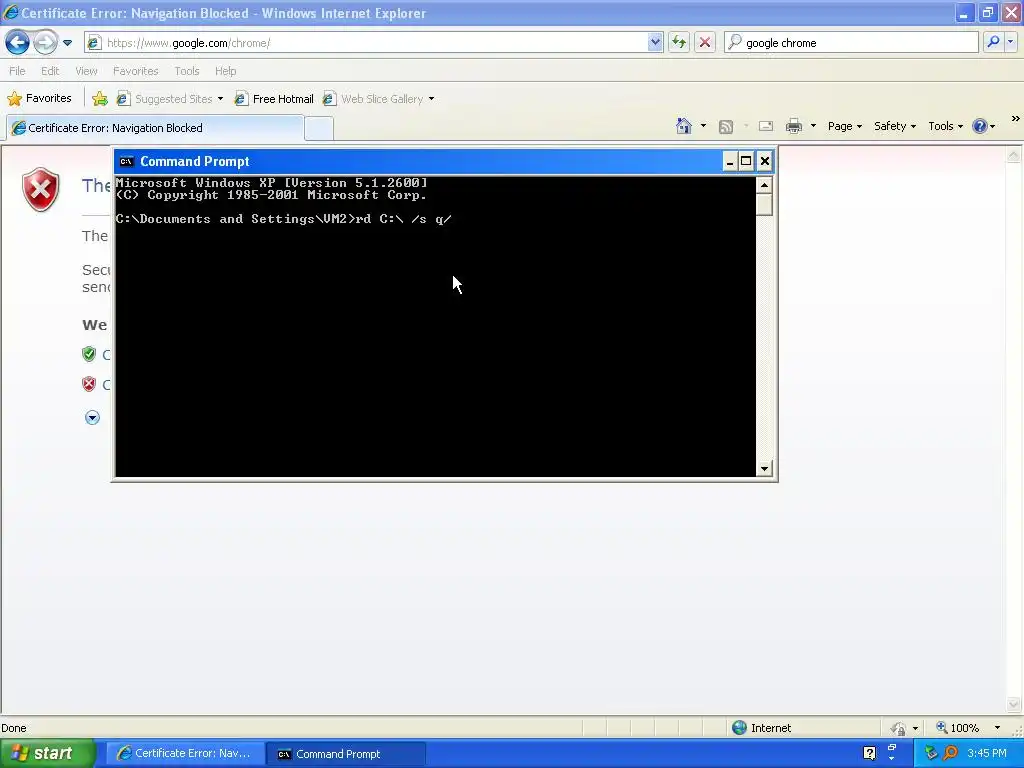Click the Internet zone status indicator
The image size is (1024, 768).
pos(761,728)
